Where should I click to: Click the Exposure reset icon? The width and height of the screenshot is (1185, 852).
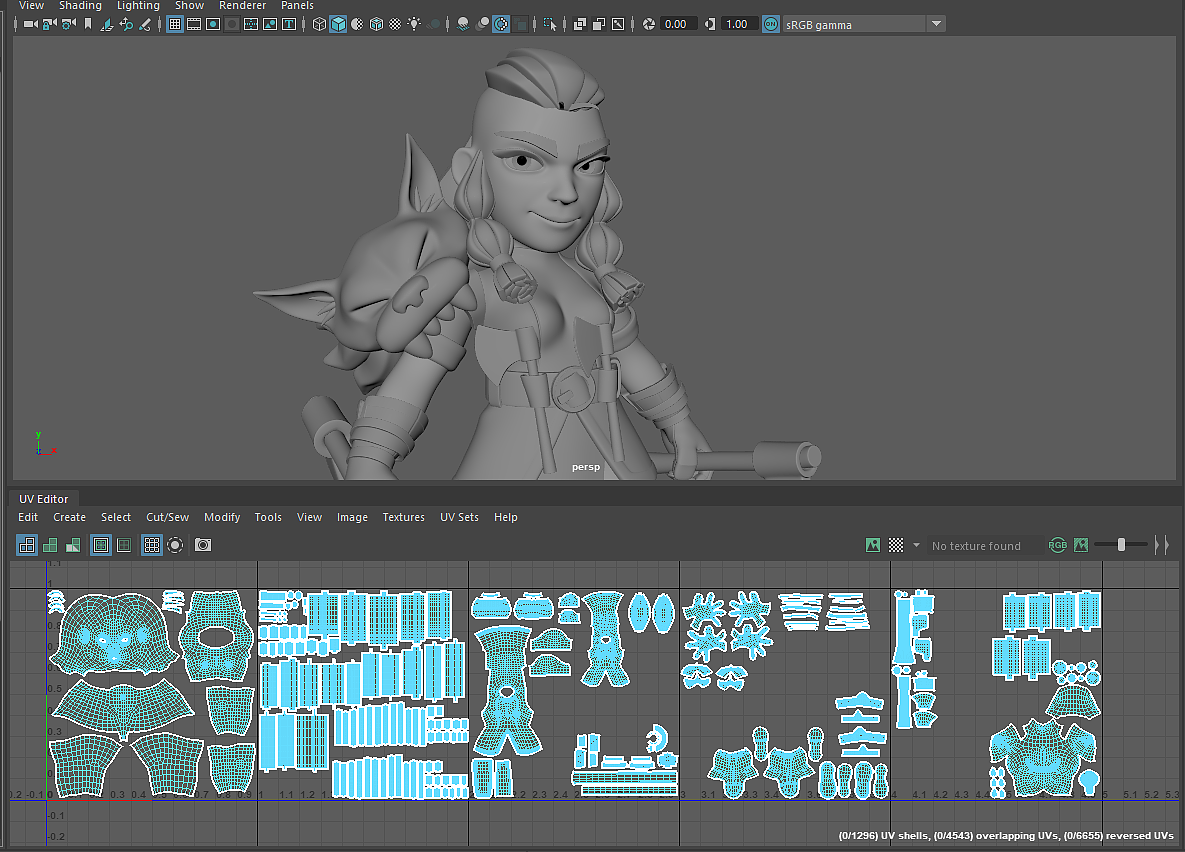(648, 24)
